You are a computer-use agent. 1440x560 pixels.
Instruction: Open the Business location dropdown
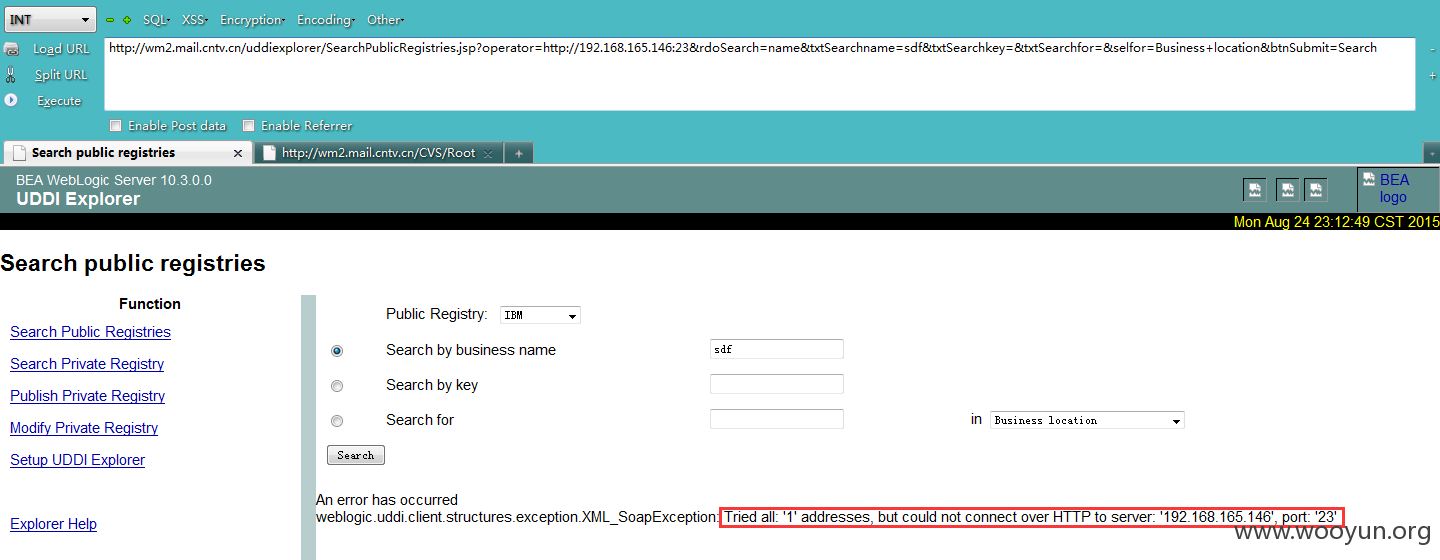(1088, 420)
